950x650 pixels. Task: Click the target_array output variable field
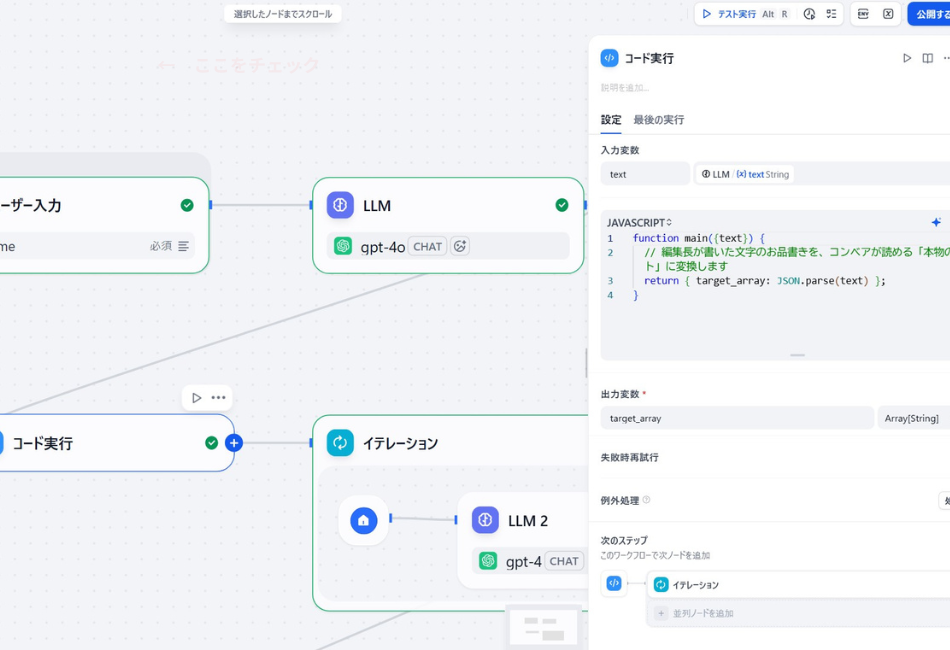[x=736, y=418]
